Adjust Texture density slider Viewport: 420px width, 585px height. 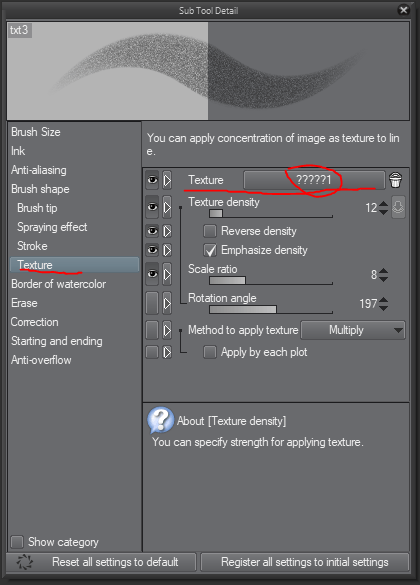point(271,213)
